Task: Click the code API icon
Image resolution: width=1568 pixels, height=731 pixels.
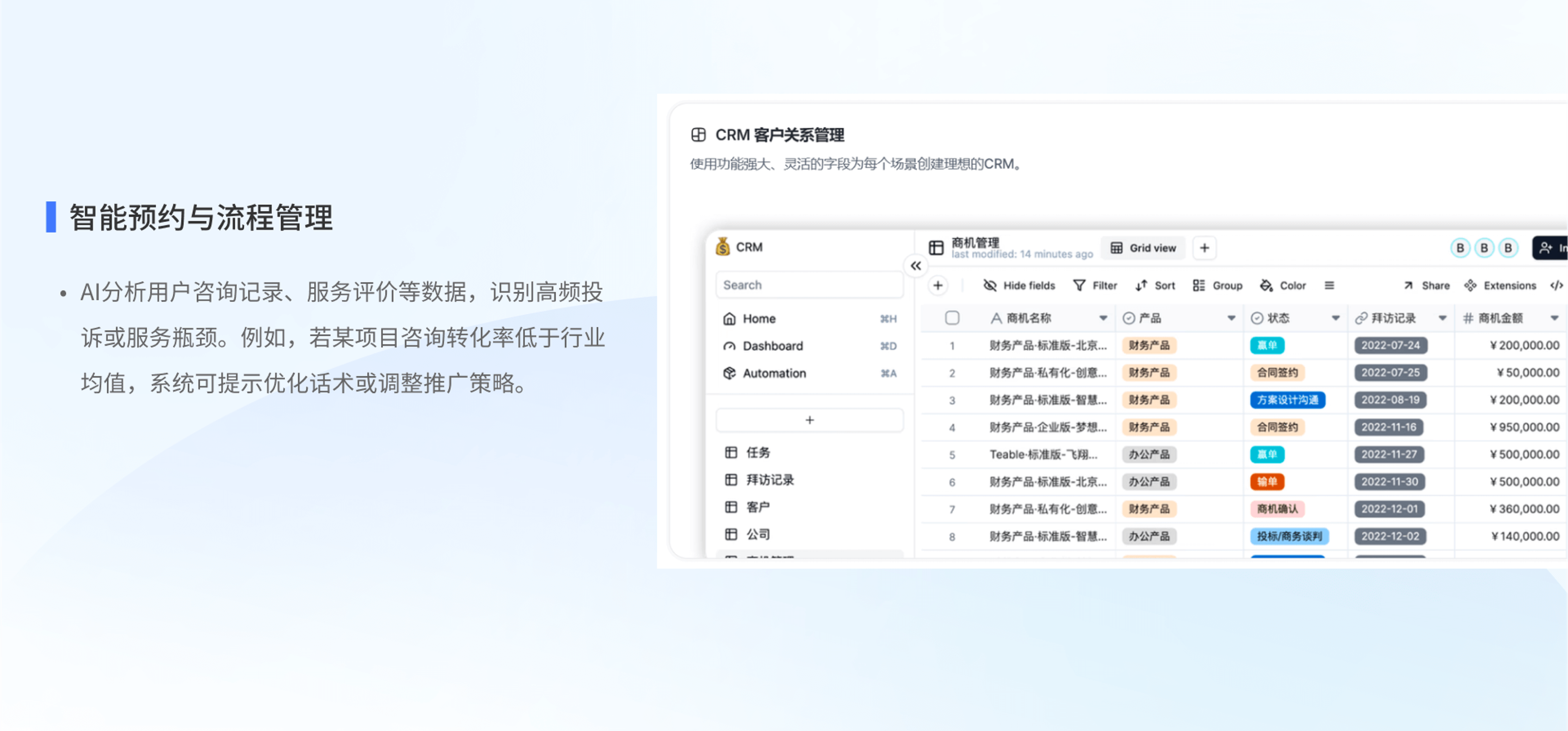Action: tap(1557, 286)
